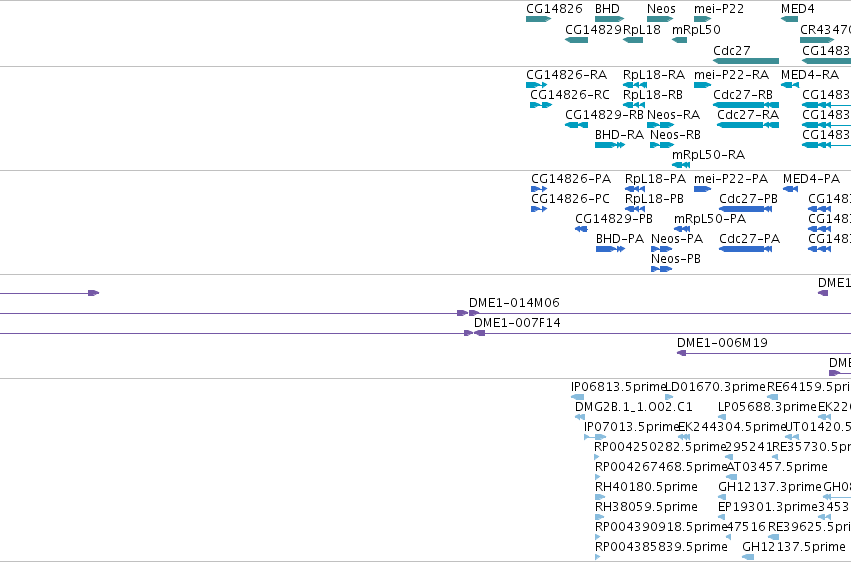The height and width of the screenshot is (562, 851).
Task: Select the MED4-RA transcript
Action: [790, 85]
